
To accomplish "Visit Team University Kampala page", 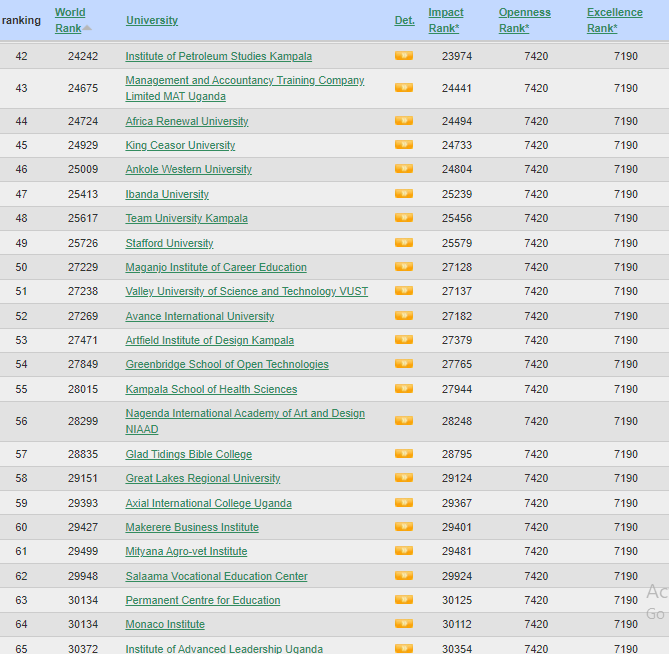I will pyautogui.click(x=186, y=218).
